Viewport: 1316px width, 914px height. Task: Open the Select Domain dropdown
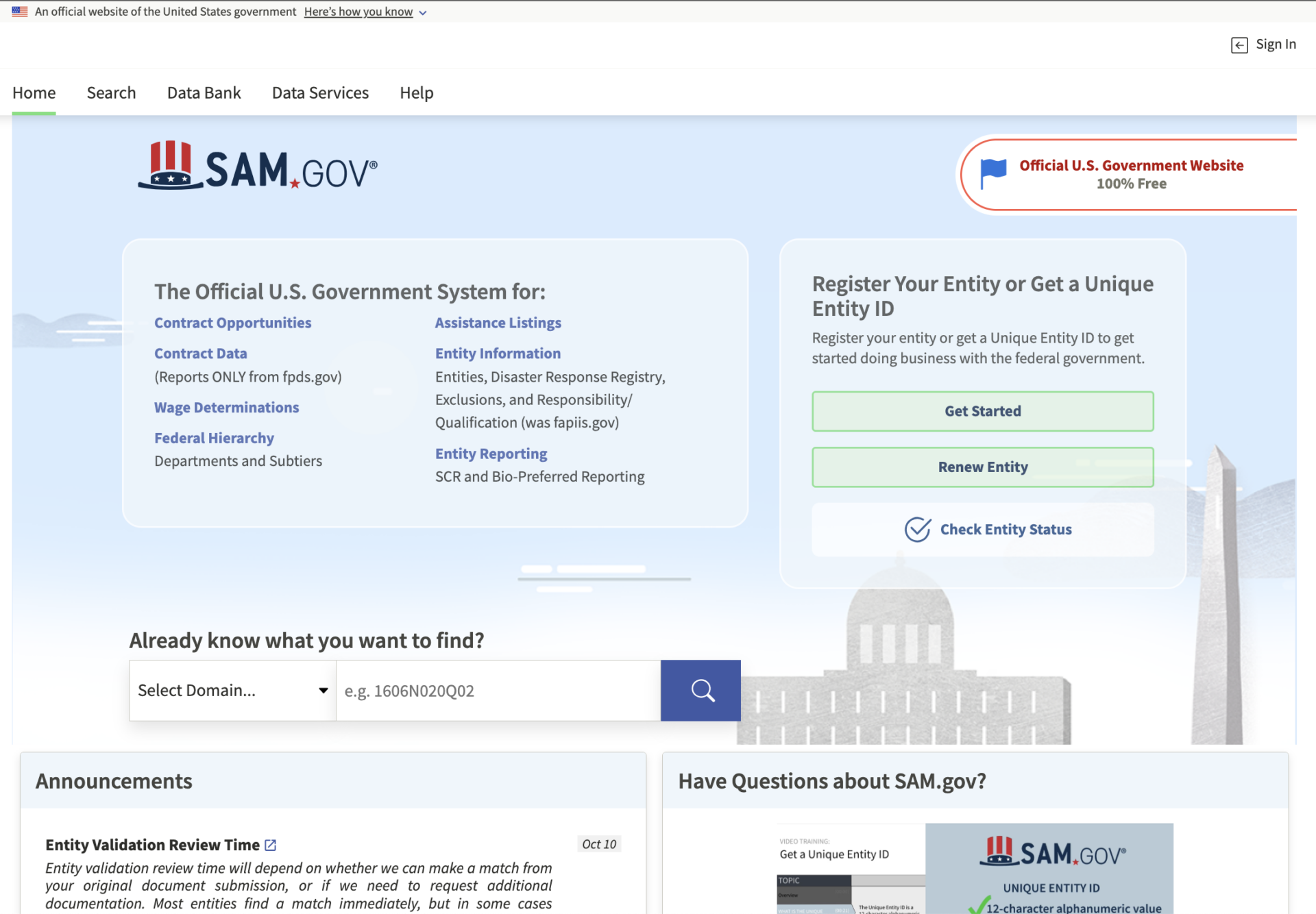pyautogui.click(x=232, y=691)
